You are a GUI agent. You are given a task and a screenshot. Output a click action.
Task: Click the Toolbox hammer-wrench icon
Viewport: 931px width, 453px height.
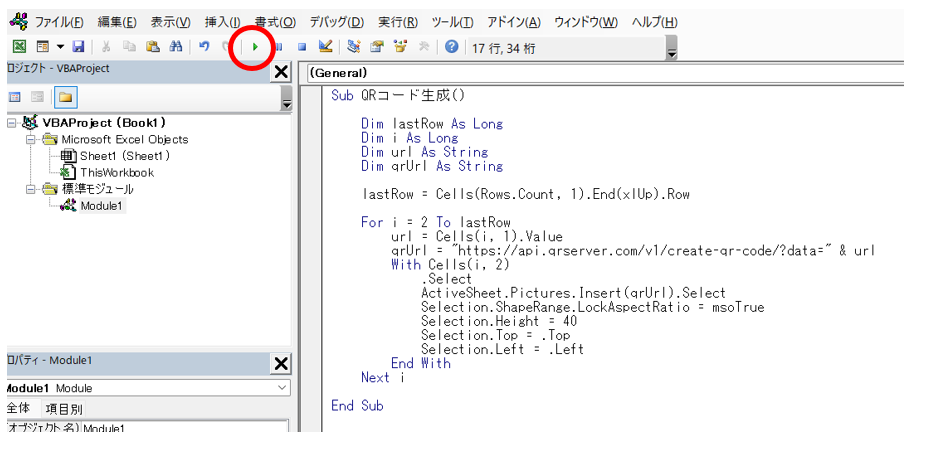click(423, 47)
